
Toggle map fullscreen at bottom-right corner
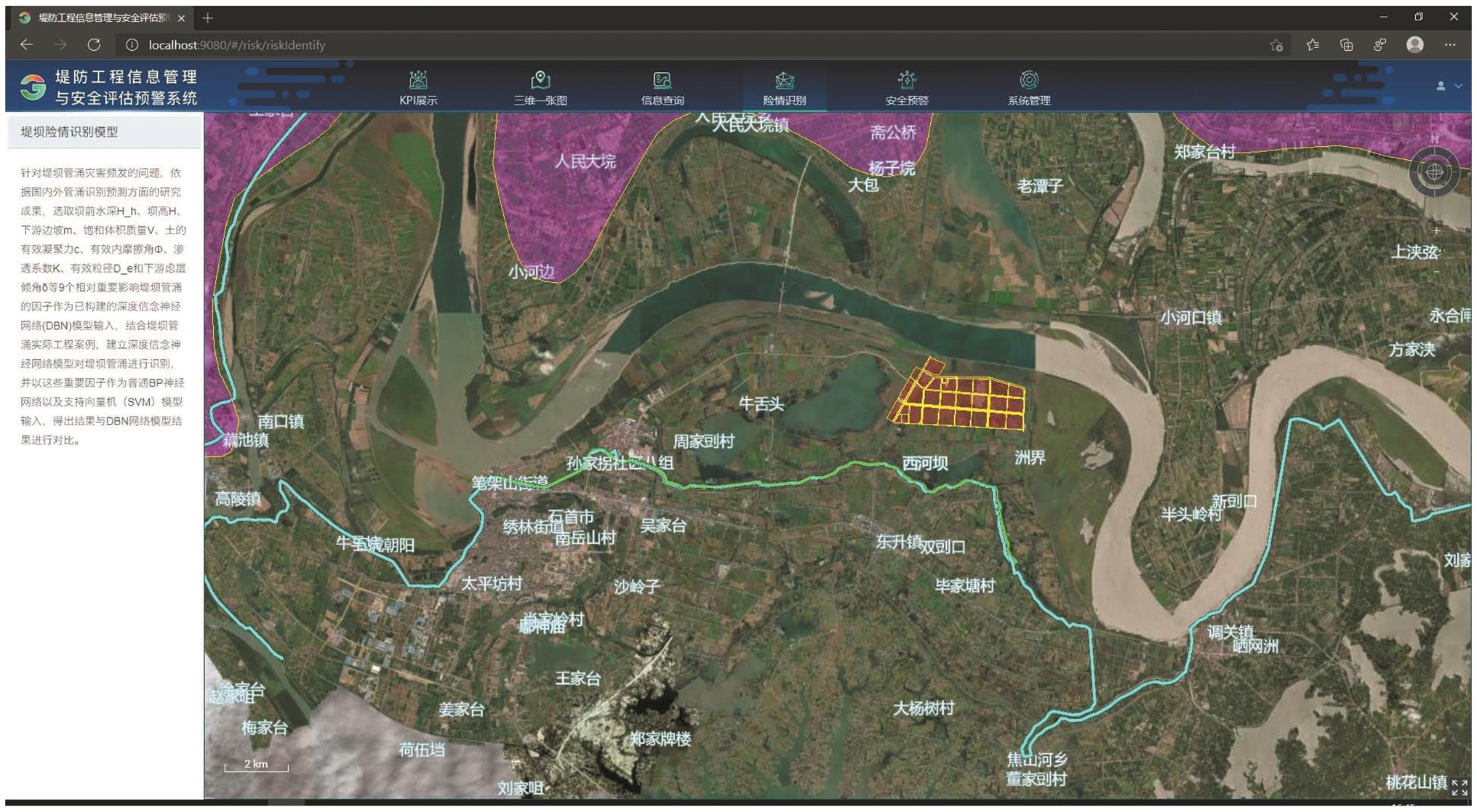click(1459, 787)
